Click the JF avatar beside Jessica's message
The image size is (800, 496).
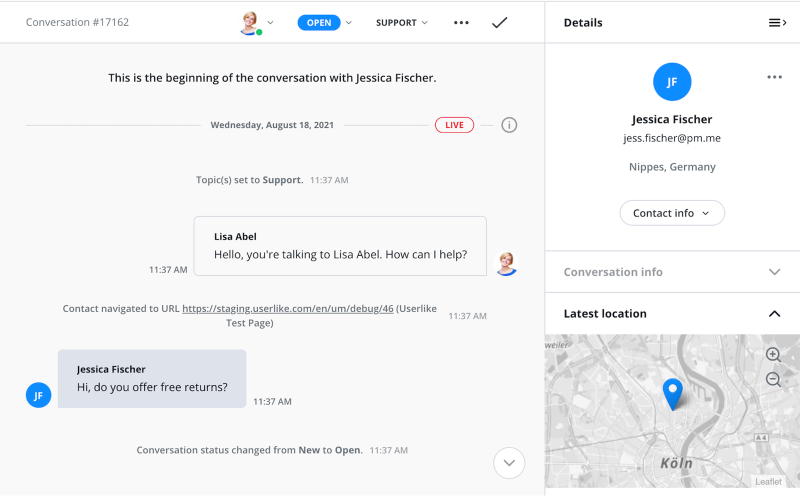[x=38, y=395]
